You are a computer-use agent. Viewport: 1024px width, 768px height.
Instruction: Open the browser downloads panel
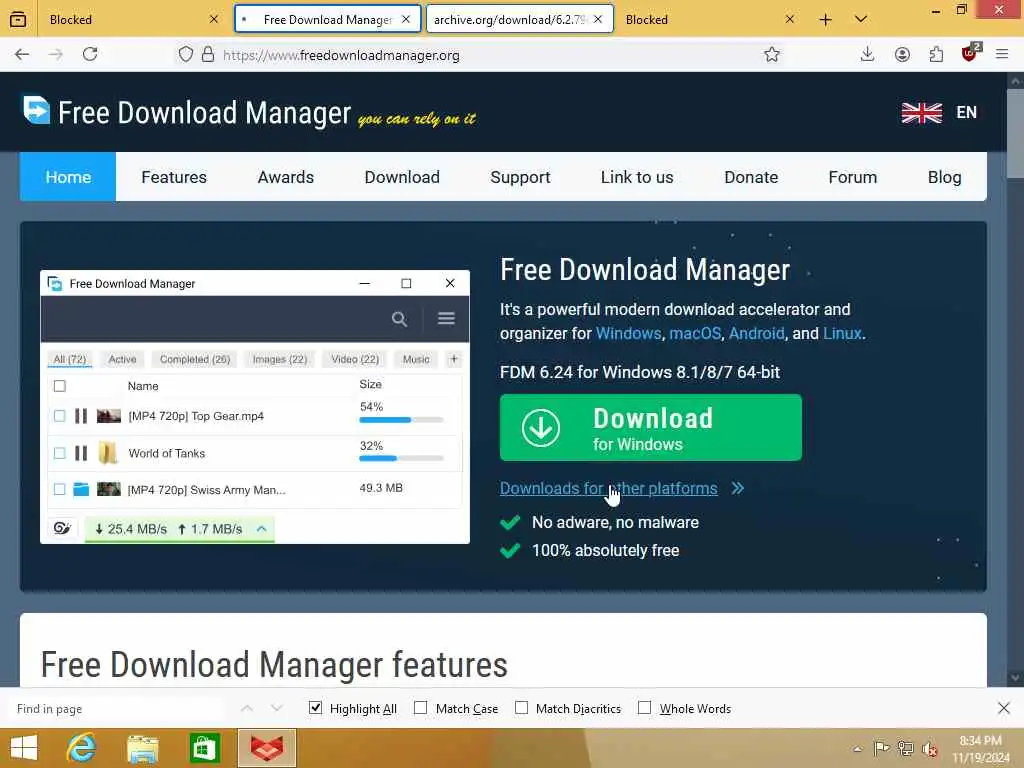(867, 55)
